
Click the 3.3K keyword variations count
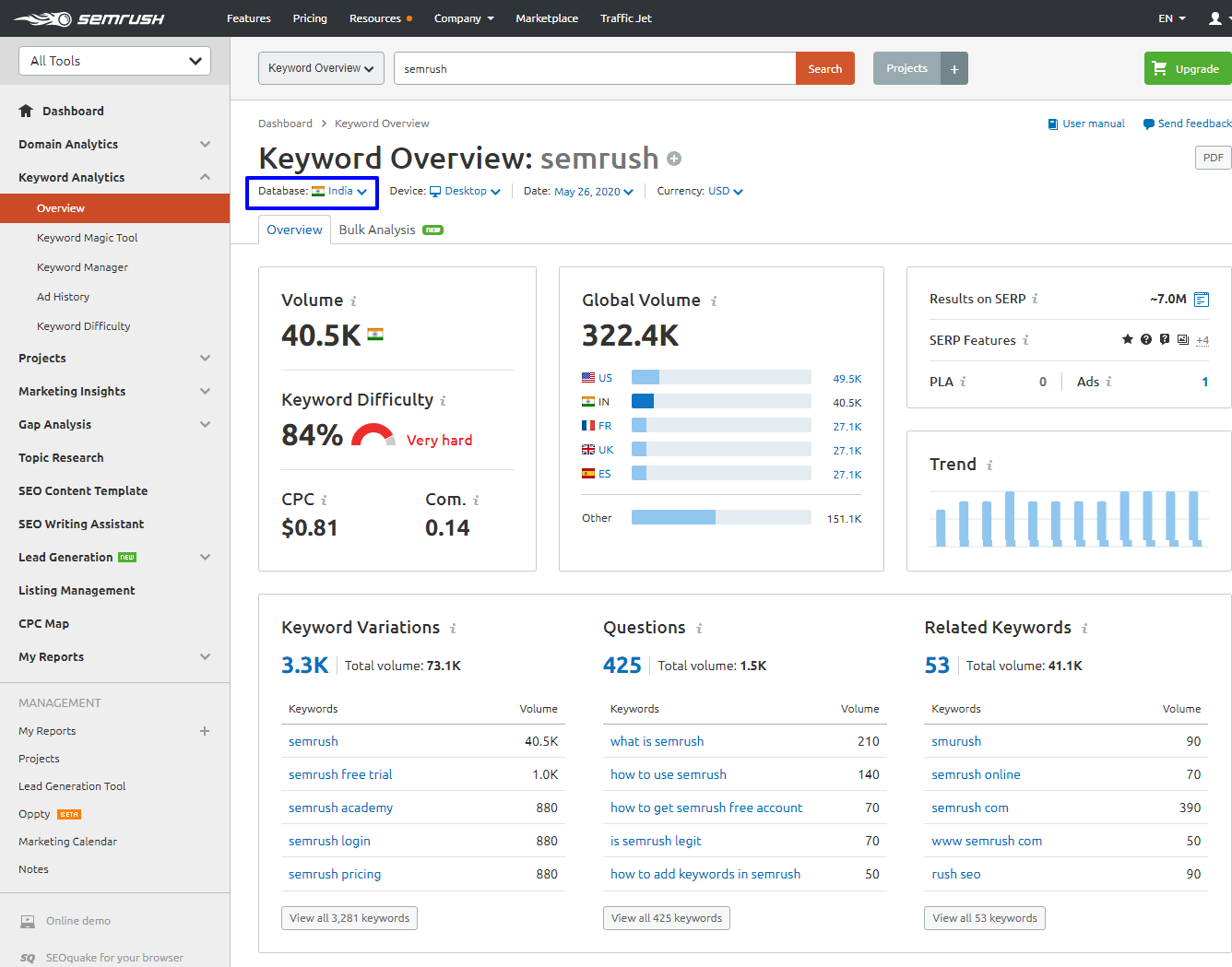tap(304, 666)
